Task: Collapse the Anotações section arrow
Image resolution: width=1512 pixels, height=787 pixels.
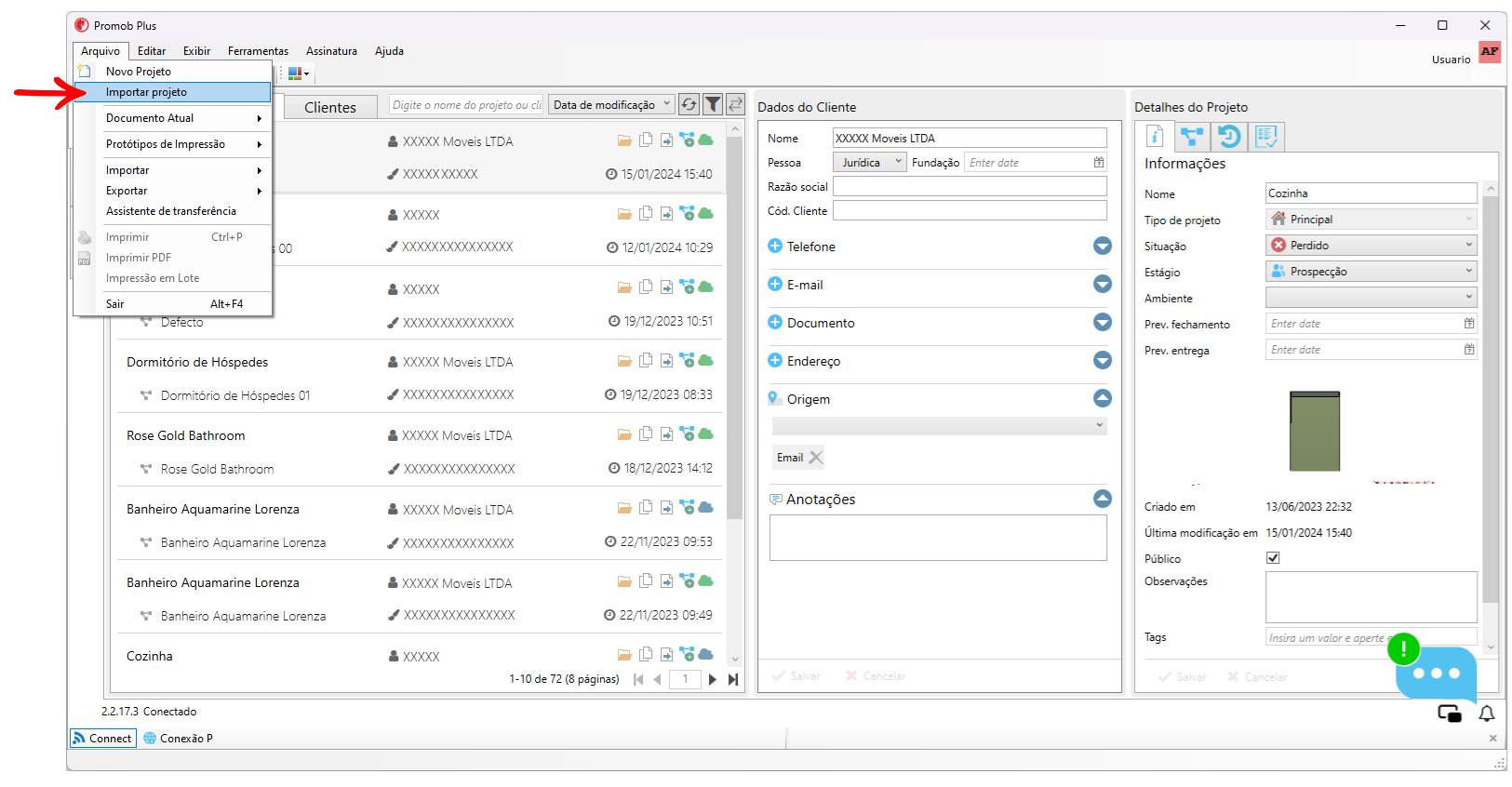Action: [x=1103, y=500]
